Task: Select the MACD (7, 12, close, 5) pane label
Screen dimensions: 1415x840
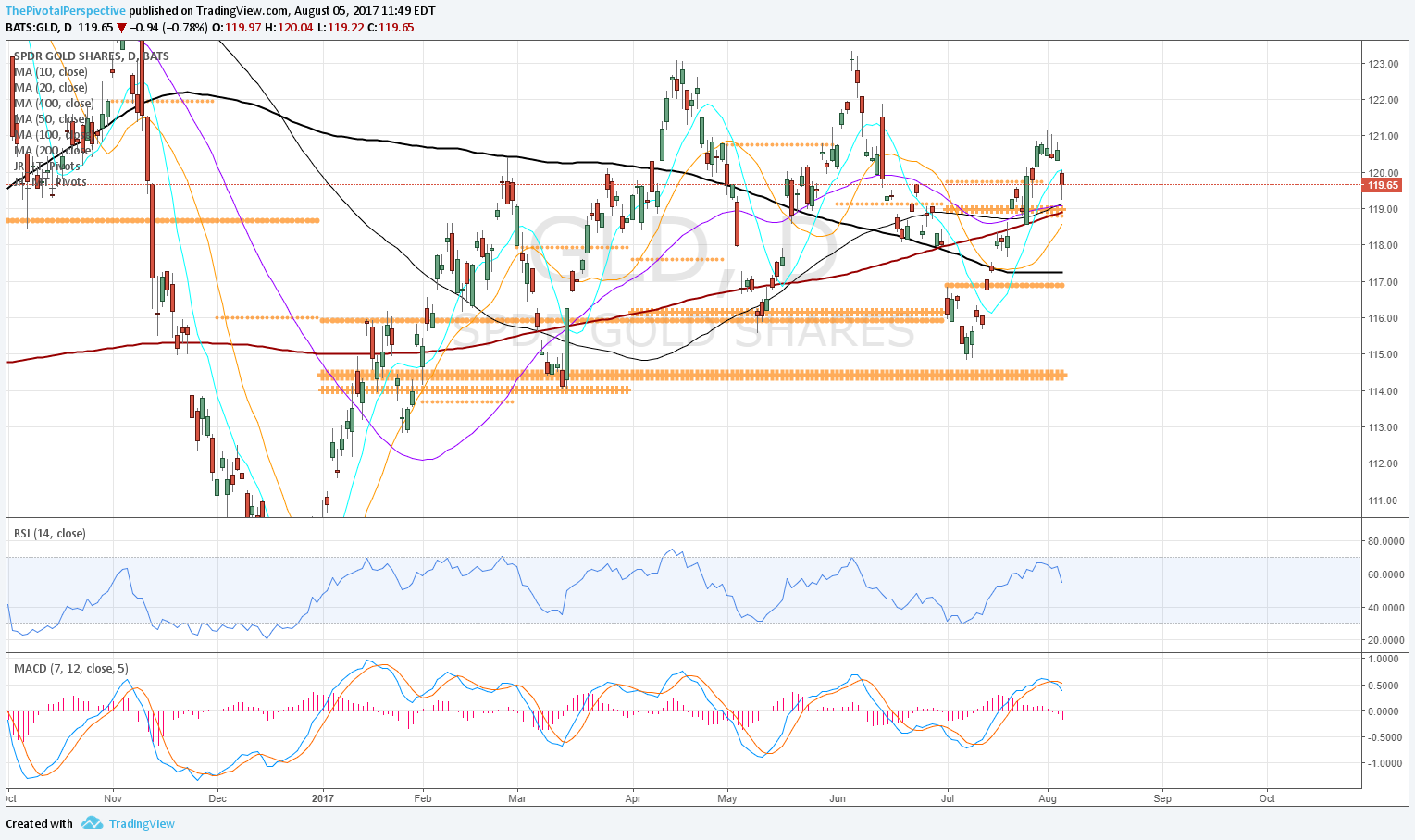Action: [x=71, y=668]
